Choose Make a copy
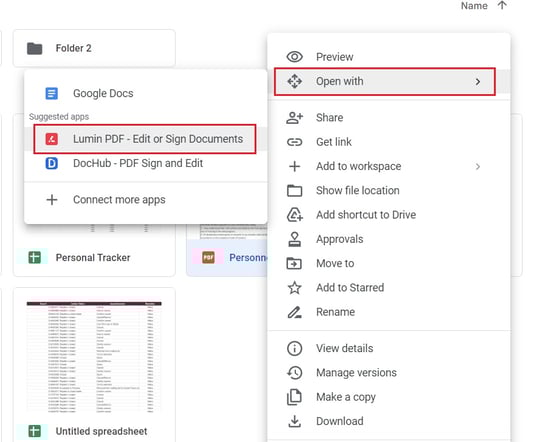This screenshot has height=442, width=545. (x=389, y=397)
